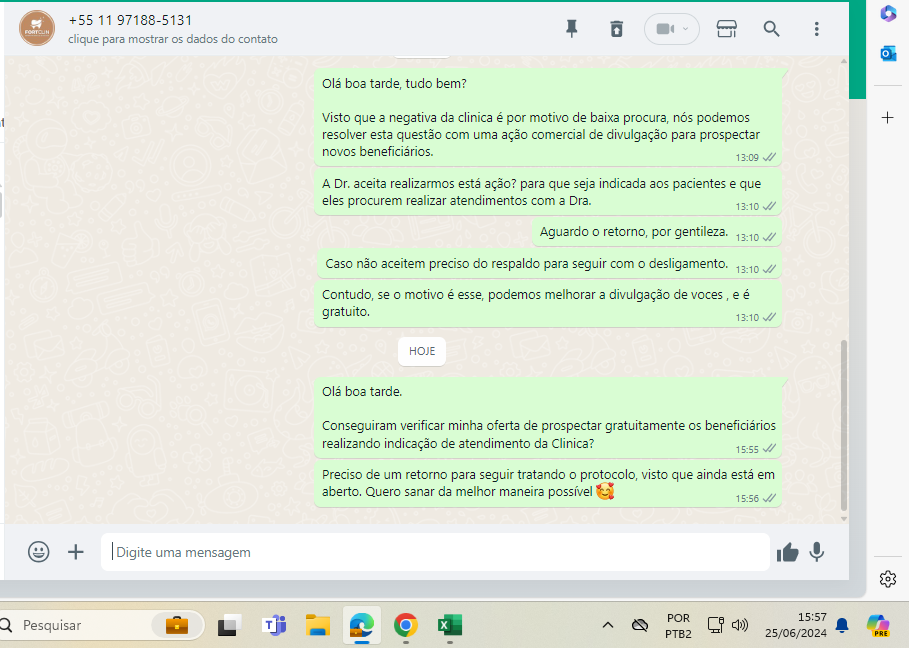Click the cloud sync tray icon
The height and width of the screenshot is (648, 909).
click(639, 625)
